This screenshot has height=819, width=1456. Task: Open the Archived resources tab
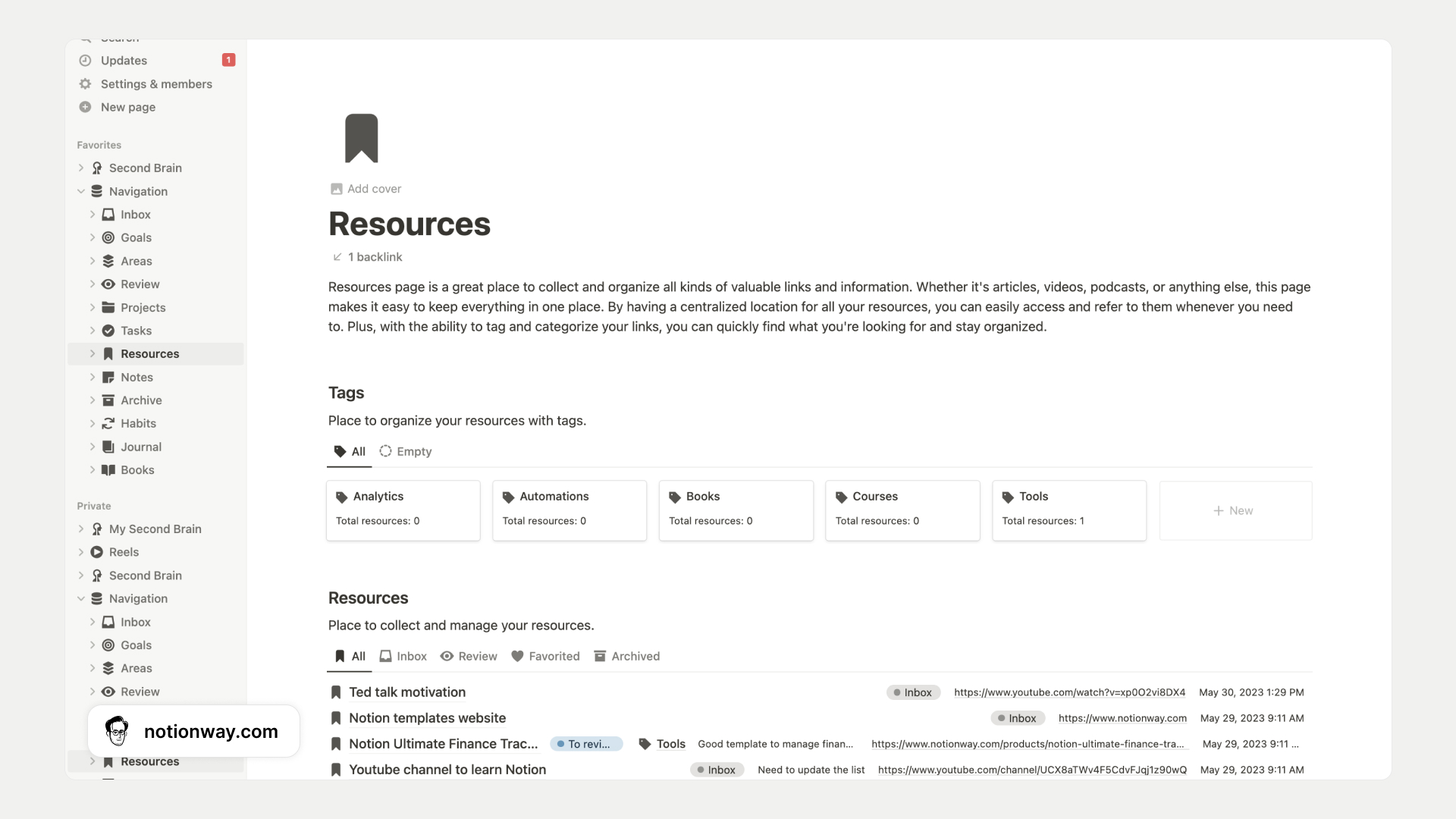click(x=627, y=656)
